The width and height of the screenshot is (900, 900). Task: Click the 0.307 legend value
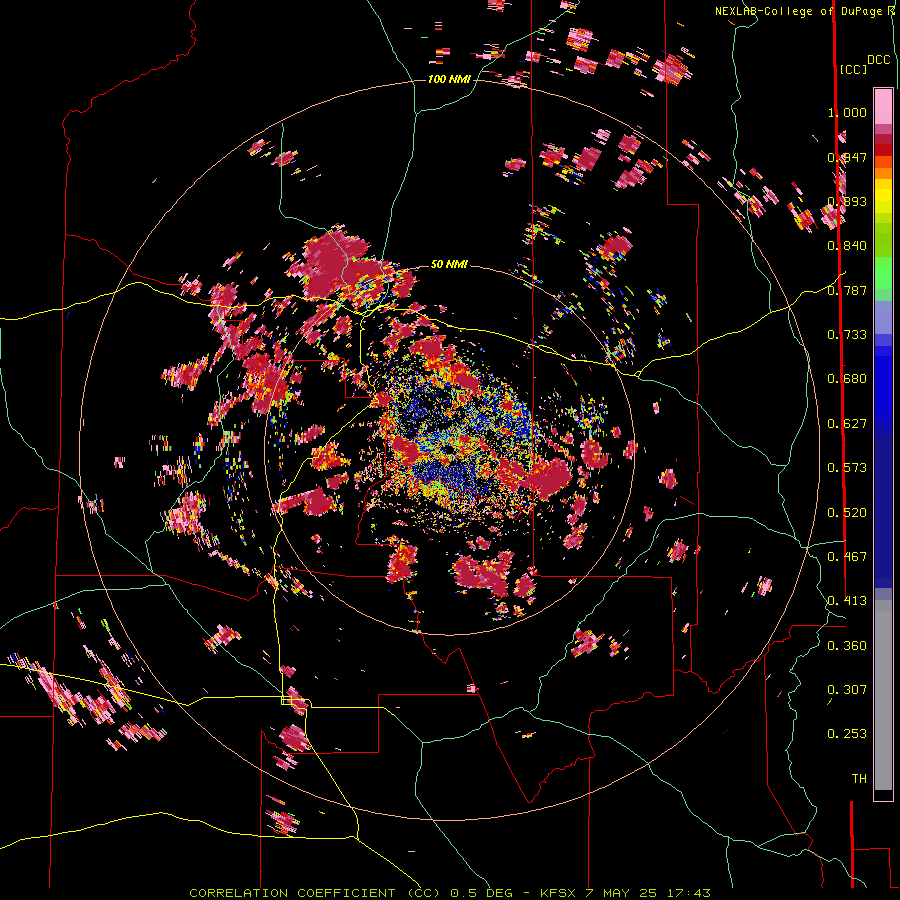pyautogui.click(x=847, y=690)
